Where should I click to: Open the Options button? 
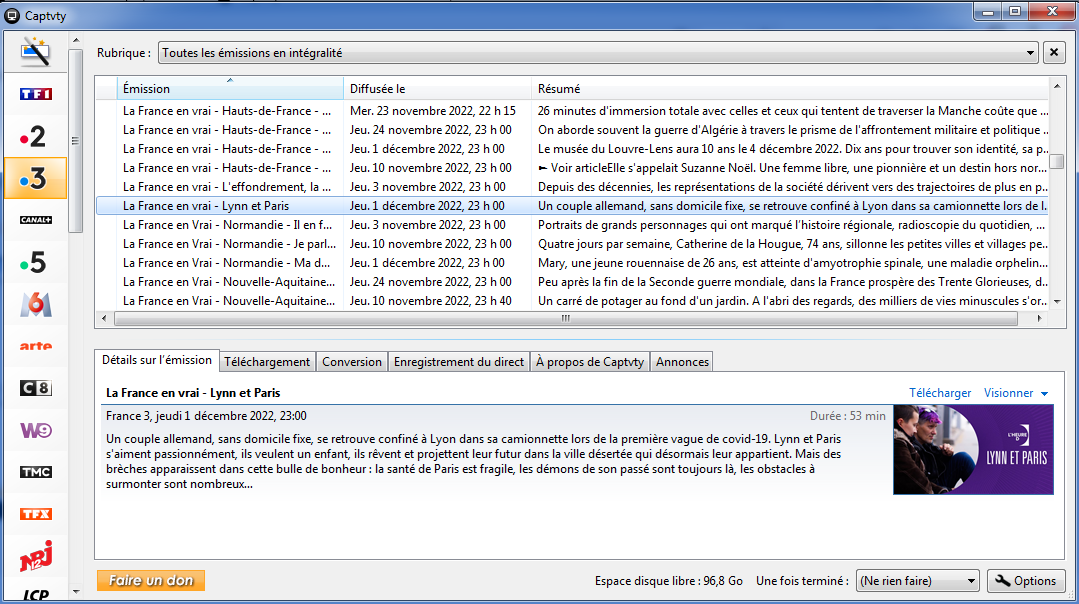click(x=1026, y=581)
